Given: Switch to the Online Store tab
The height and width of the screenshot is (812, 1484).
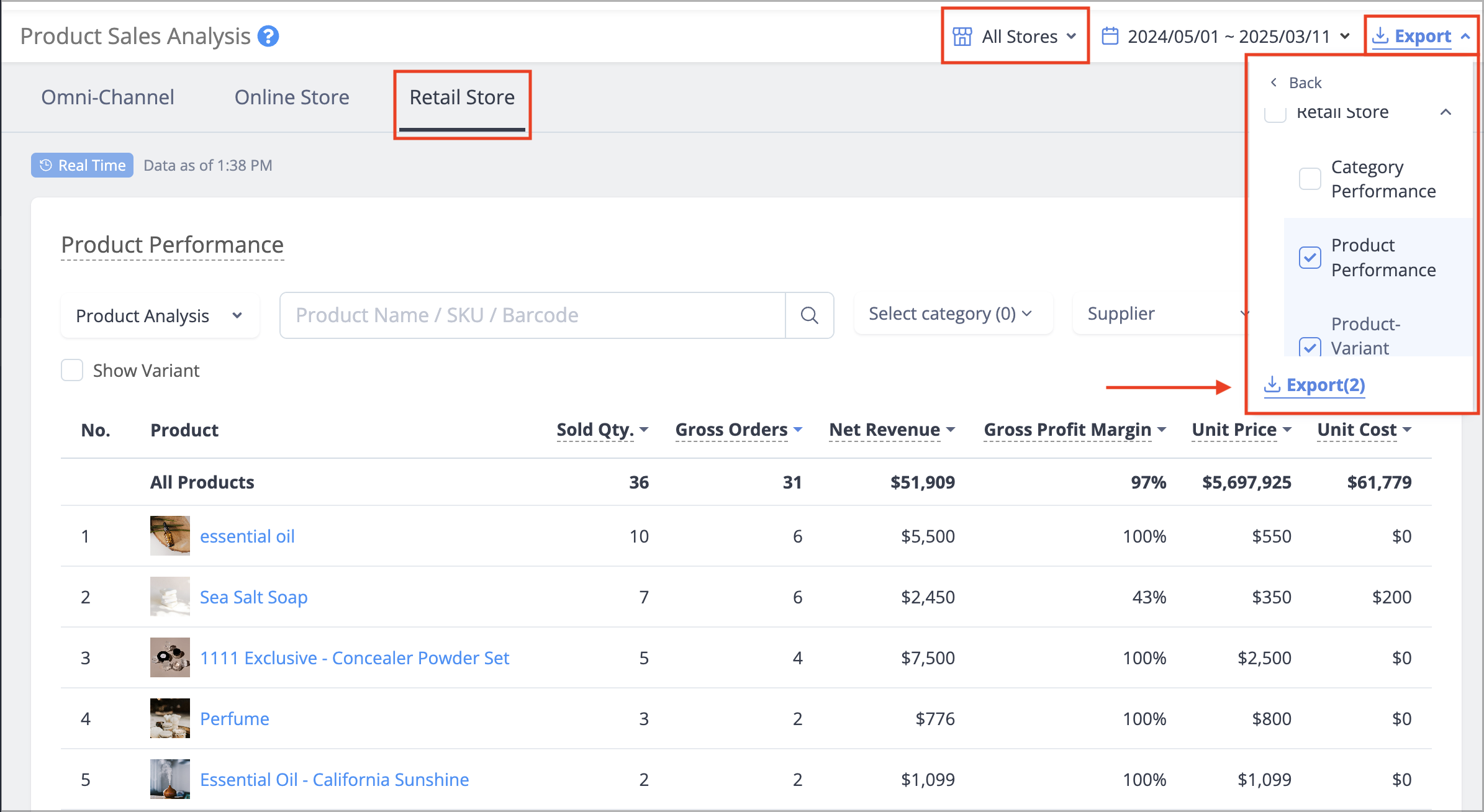Looking at the screenshot, I should click(x=292, y=97).
